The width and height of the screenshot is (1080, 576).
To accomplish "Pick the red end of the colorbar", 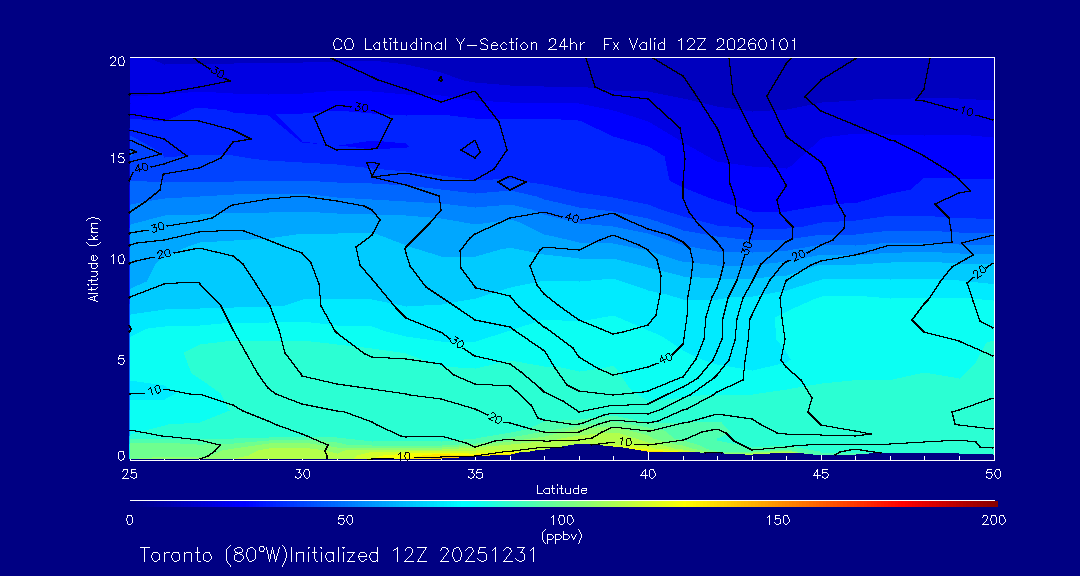I will pos(978,504).
